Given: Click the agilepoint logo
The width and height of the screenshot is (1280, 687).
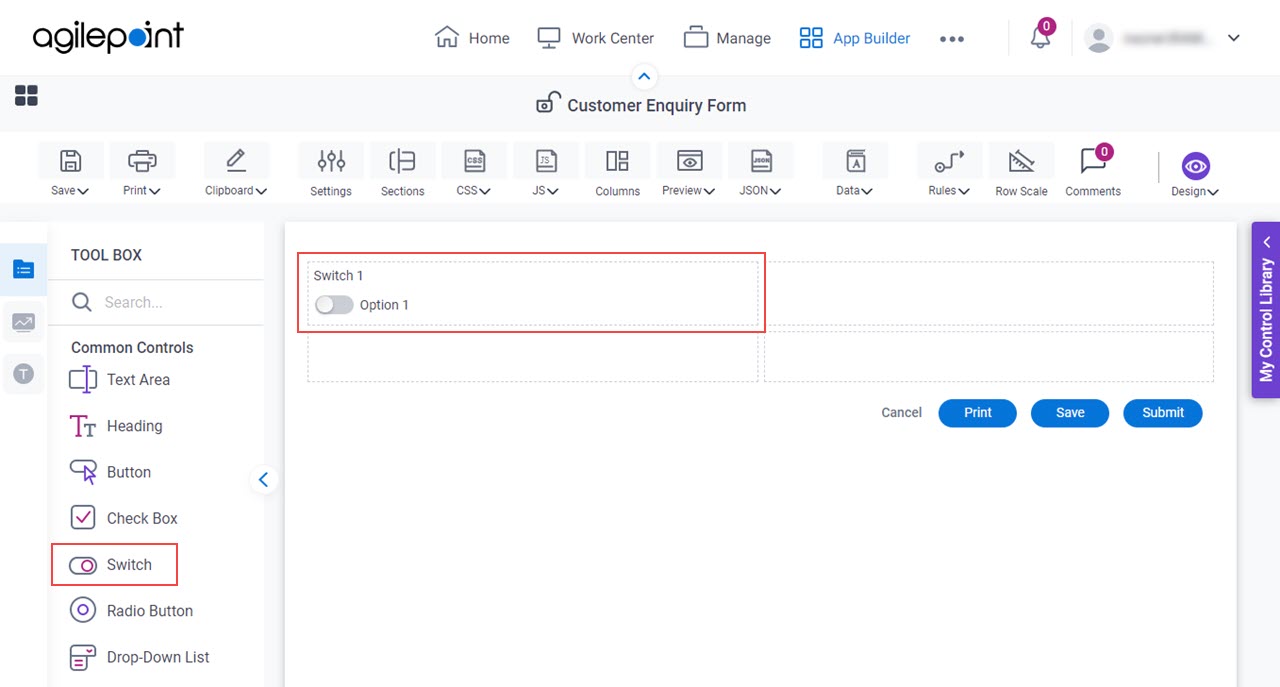Looking at the screenshot, I should pyautogui.click(x=108, y=37).
